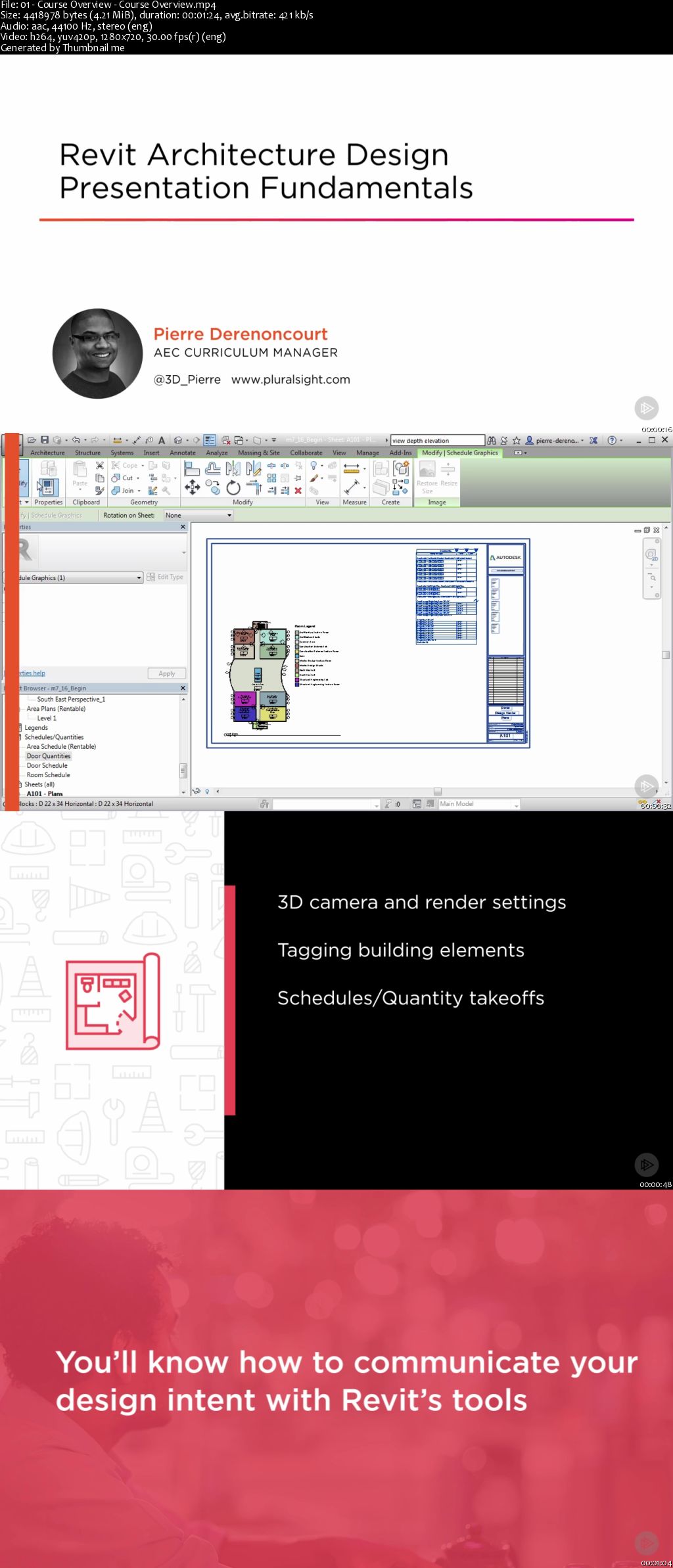The image size is (673, 1568).
Task: Select the Rotate tool circular arrow
Action: [x=233, y=487]
